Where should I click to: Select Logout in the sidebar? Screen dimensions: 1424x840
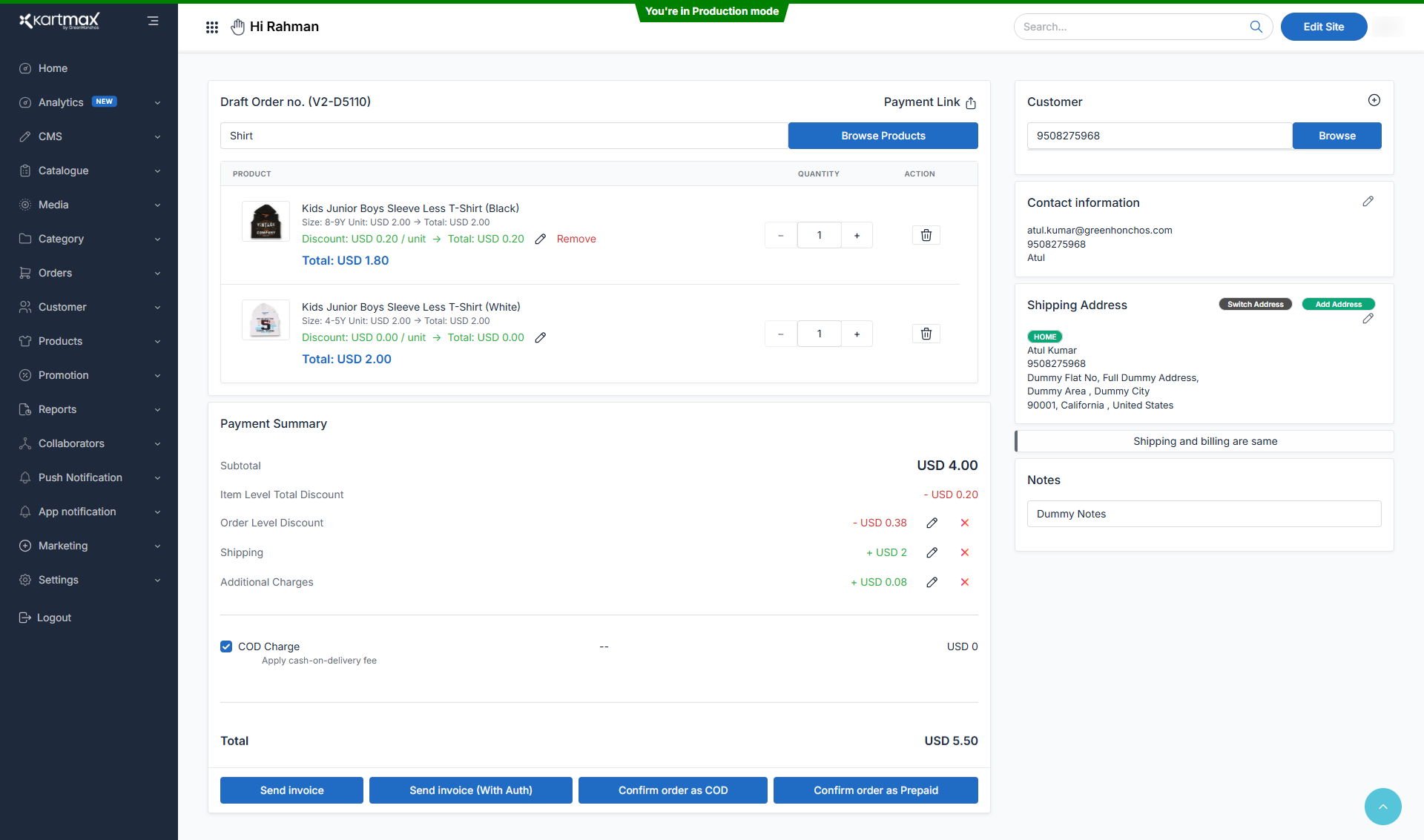click(53, 618)
